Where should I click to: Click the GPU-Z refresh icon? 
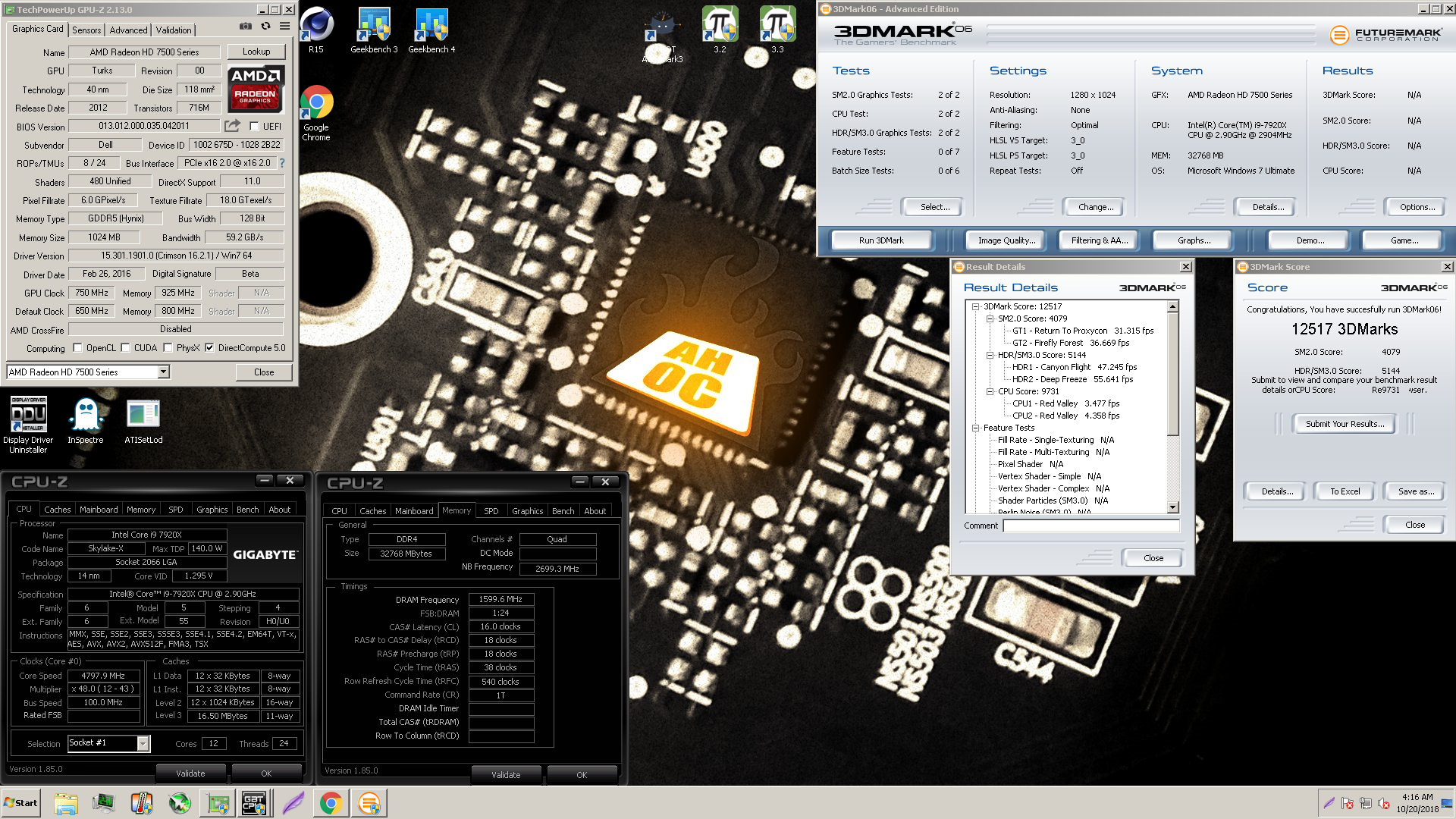pyautogui.click(x=265, y=27)
